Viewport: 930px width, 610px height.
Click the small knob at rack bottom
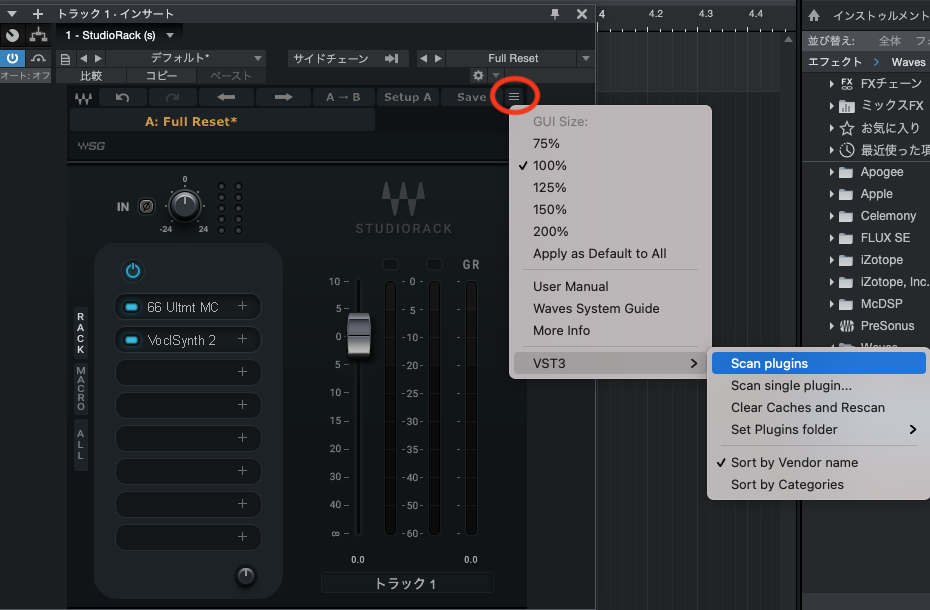pyautogui.click(x=246, y=576)
